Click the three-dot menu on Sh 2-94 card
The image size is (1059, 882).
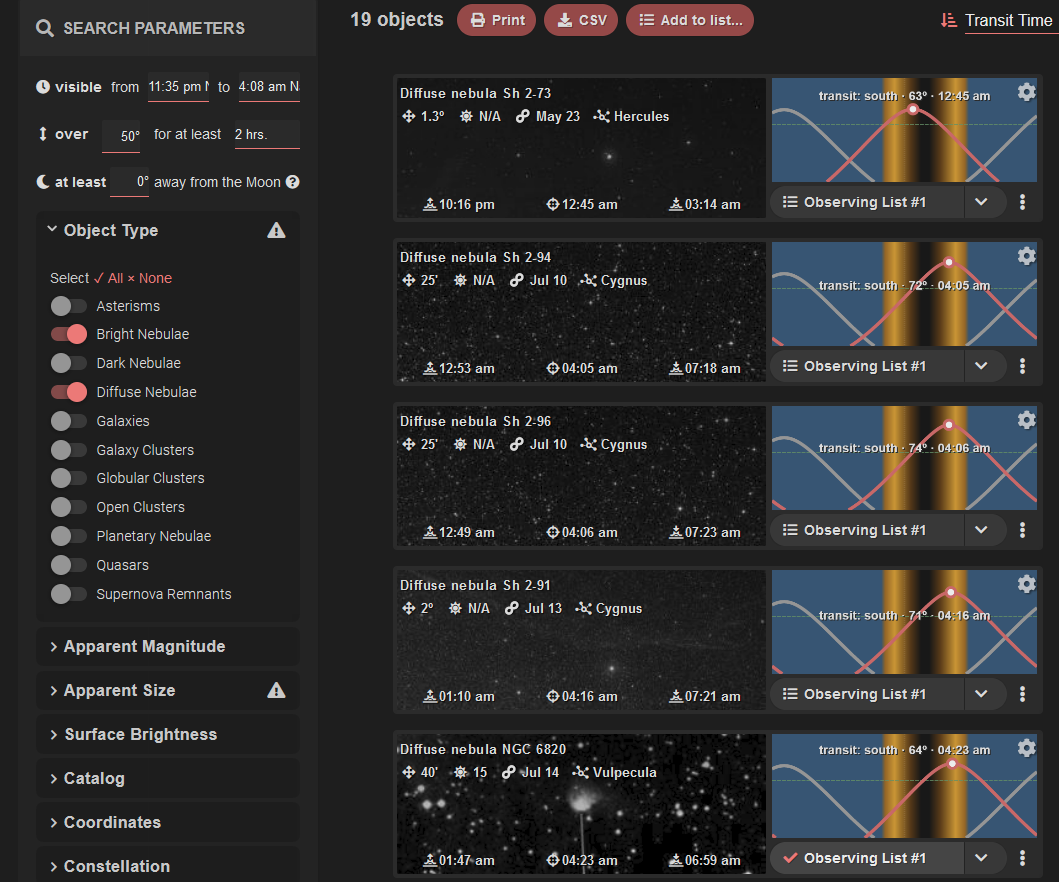point(1022,365)
